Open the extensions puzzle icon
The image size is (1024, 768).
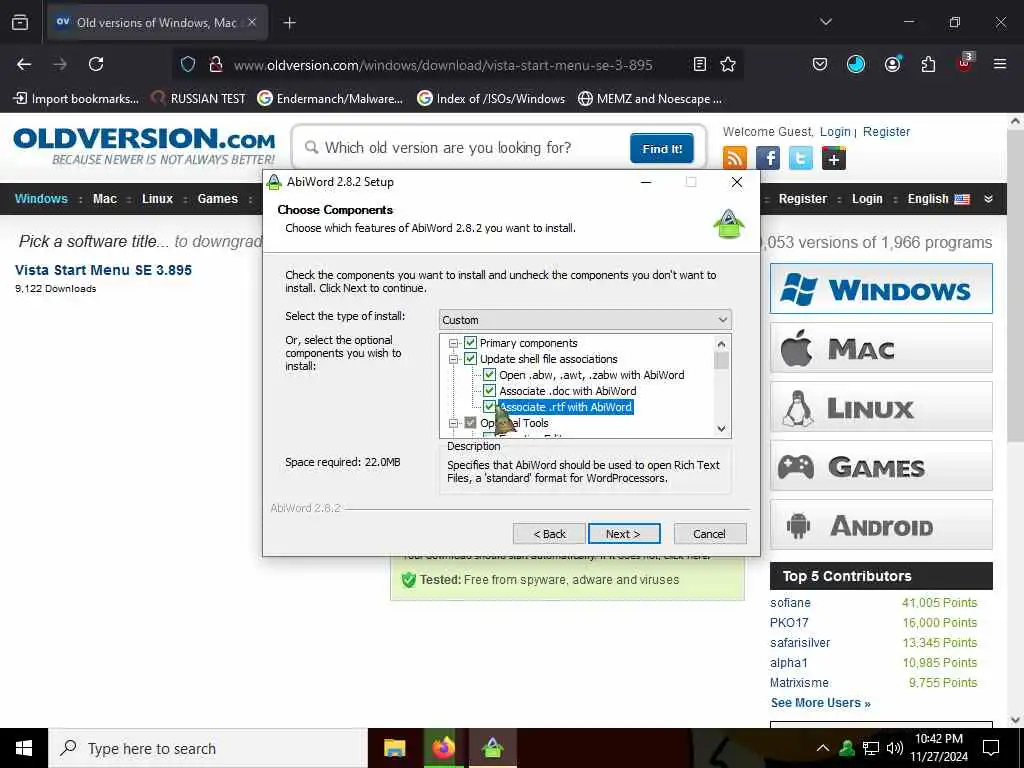click(928, 64)
